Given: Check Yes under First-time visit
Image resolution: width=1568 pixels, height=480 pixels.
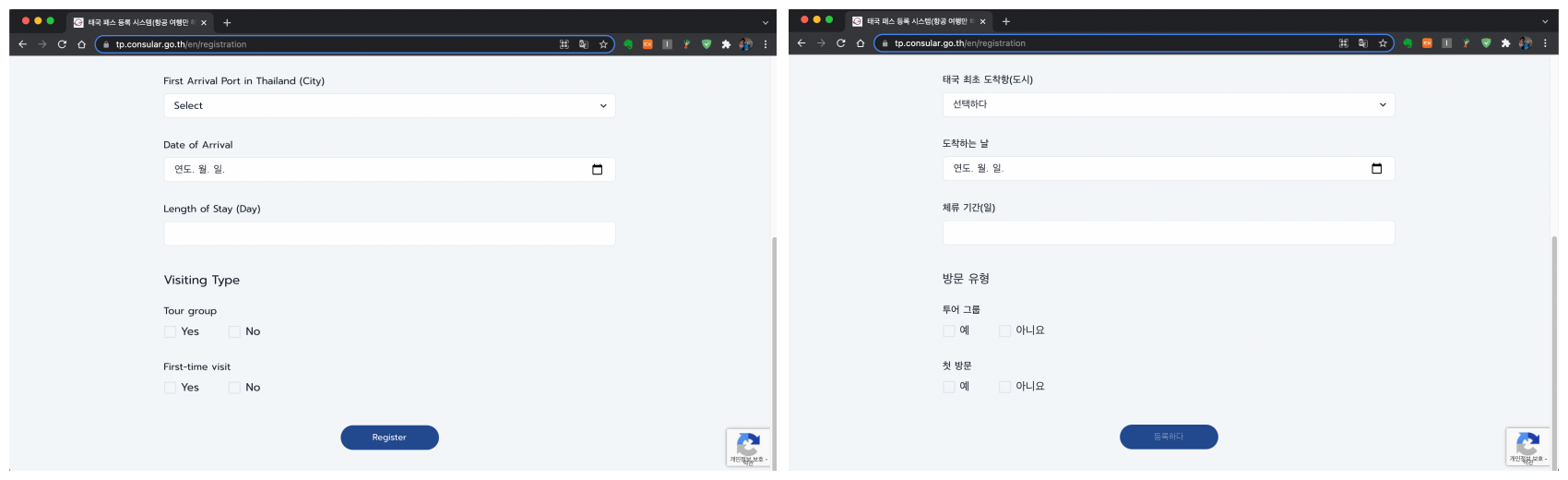Looking at the screenshot, I should [170, 388].
